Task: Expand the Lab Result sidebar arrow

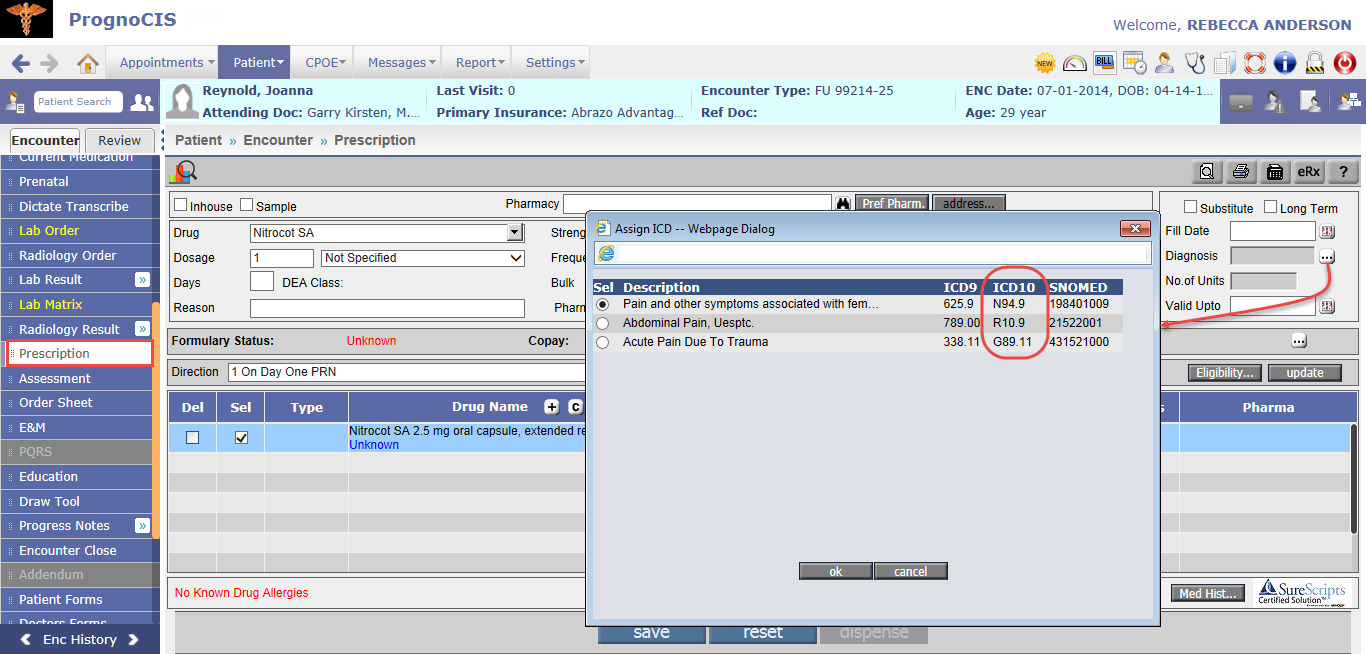Action: pos(142,280)
